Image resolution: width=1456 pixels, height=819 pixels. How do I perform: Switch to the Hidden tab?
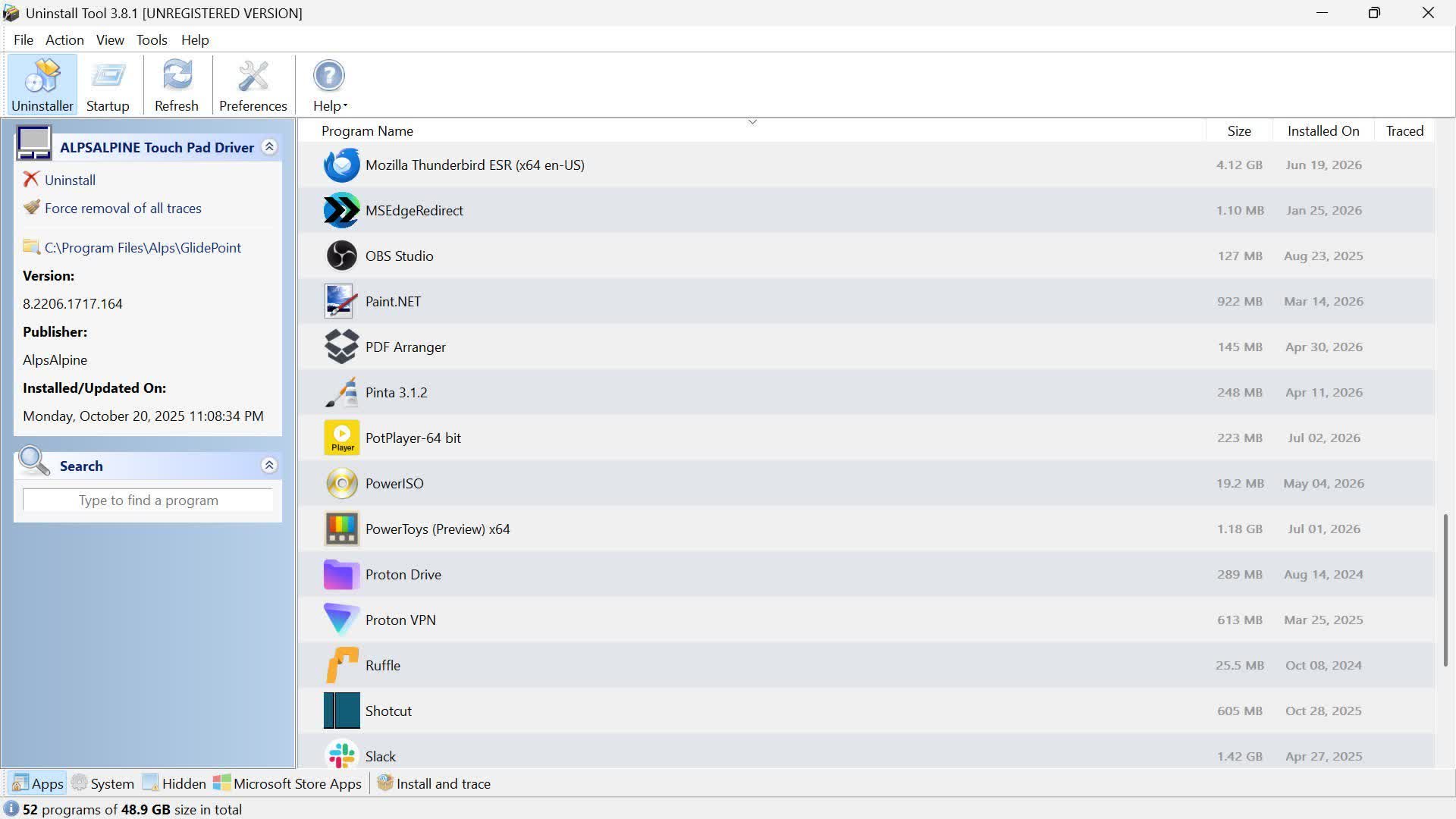174,783
